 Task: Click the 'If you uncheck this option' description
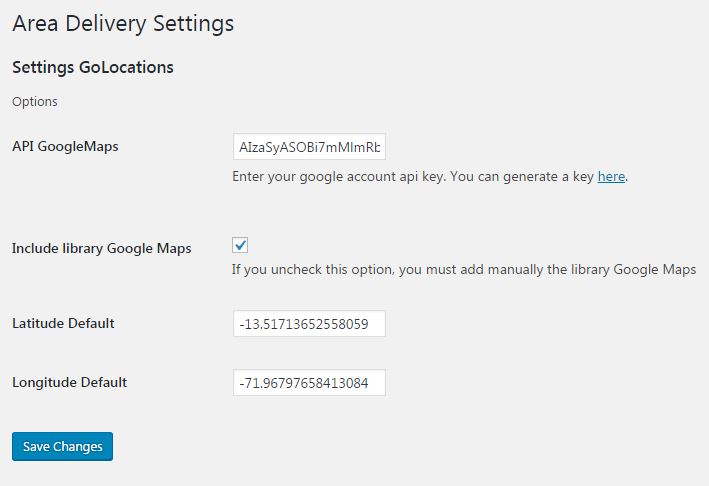pyautogui.click(x=464, y=269)
